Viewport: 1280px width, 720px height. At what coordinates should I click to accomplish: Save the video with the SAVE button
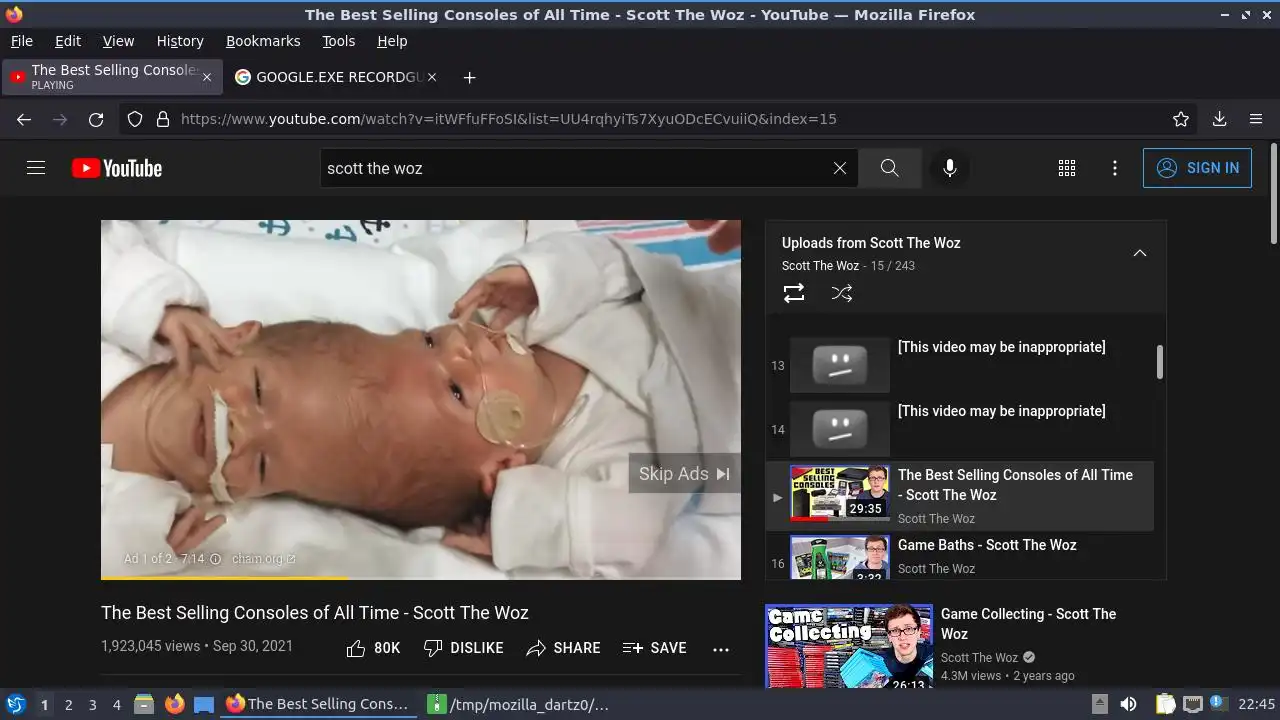click(x=655, y=648)
